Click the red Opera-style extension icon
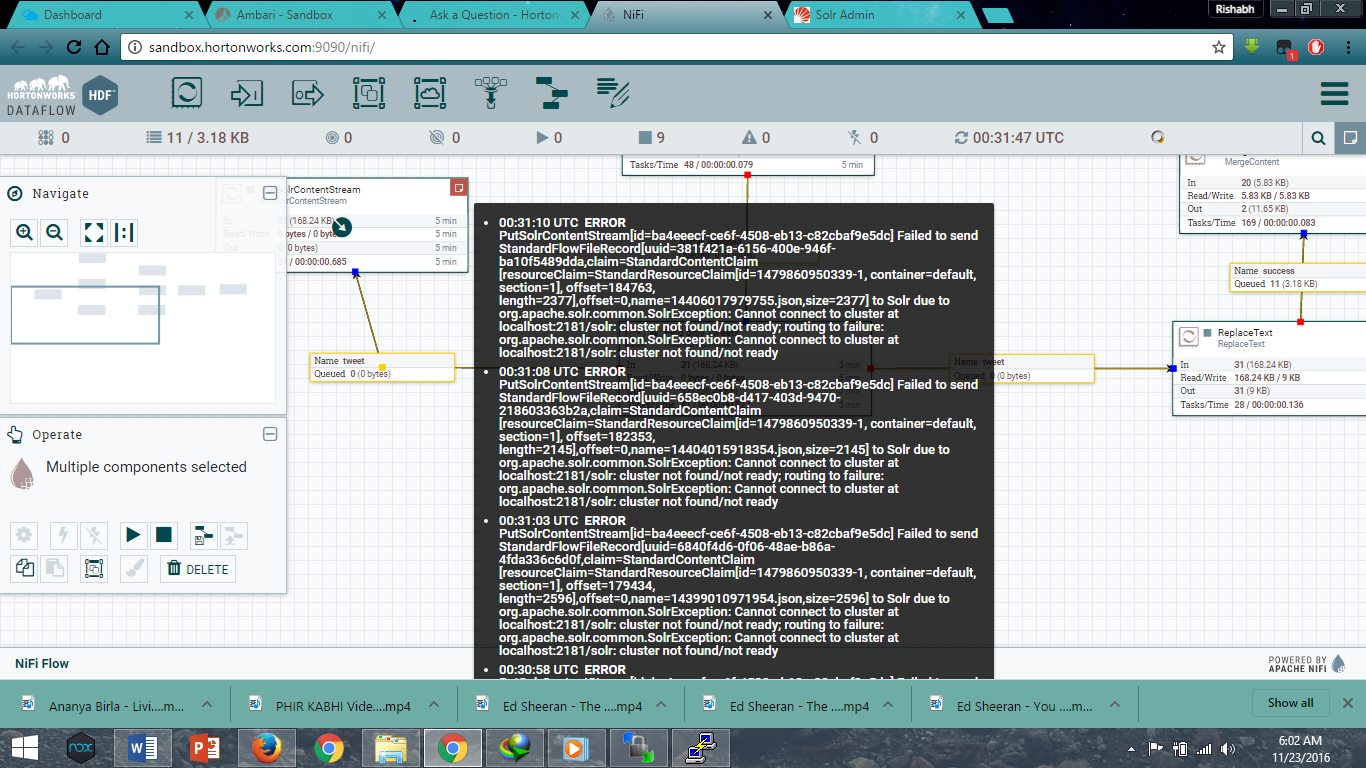1366x768 pixels. pyautogui.click(x=1316, y=47)
